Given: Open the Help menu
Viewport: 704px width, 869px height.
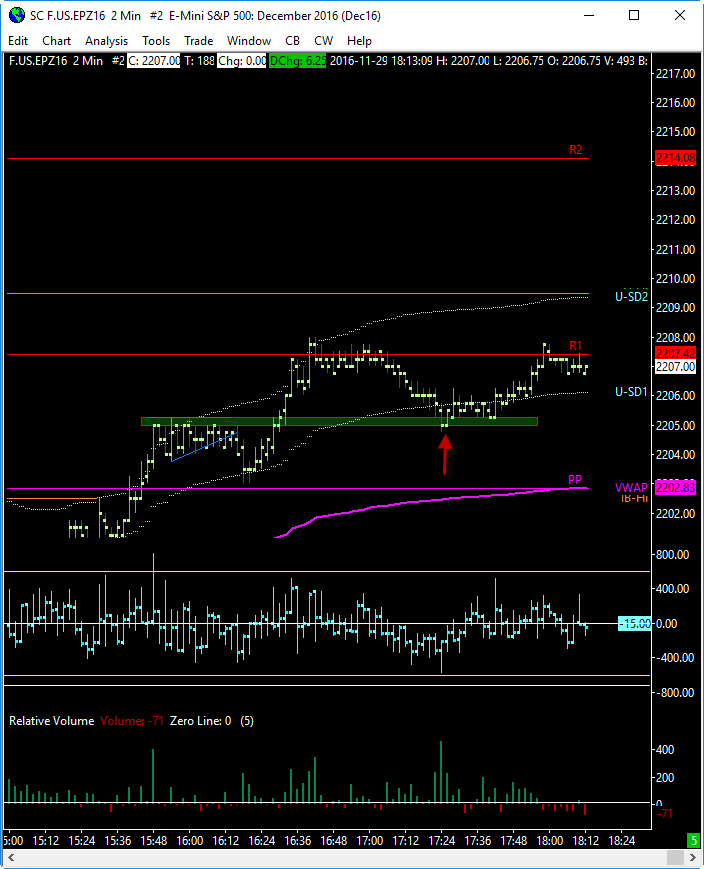Looking at the screenshot, I should (x=359, y=41).
